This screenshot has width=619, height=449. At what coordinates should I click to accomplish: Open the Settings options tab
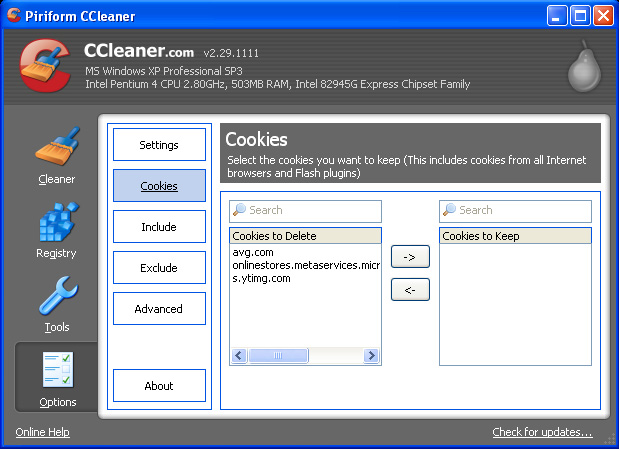[159, 145]
